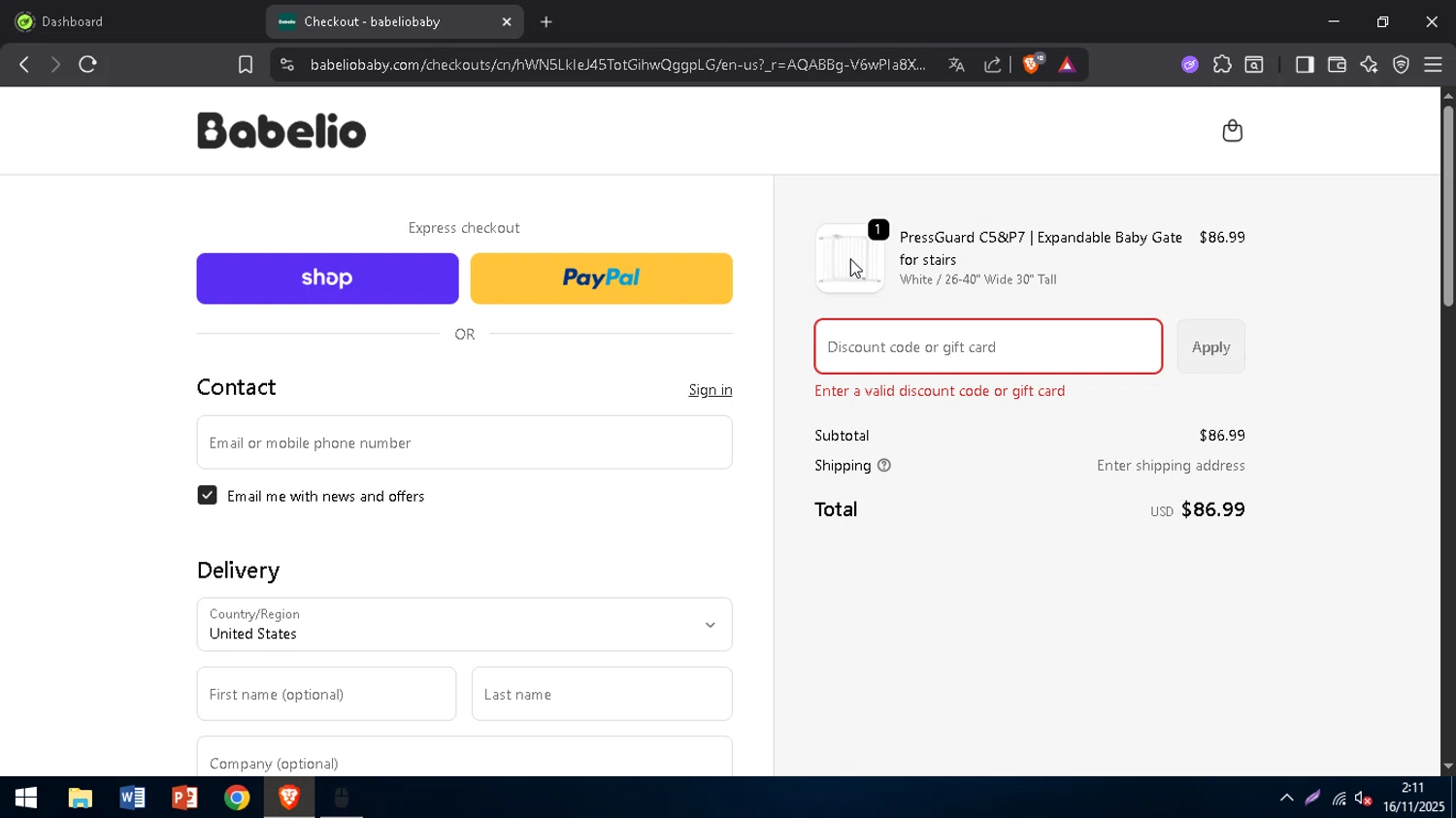Open PowerPoint from taskbar
Image resolution: width=1456 pixels, height=818 pixels.
(x=184, y=798)
